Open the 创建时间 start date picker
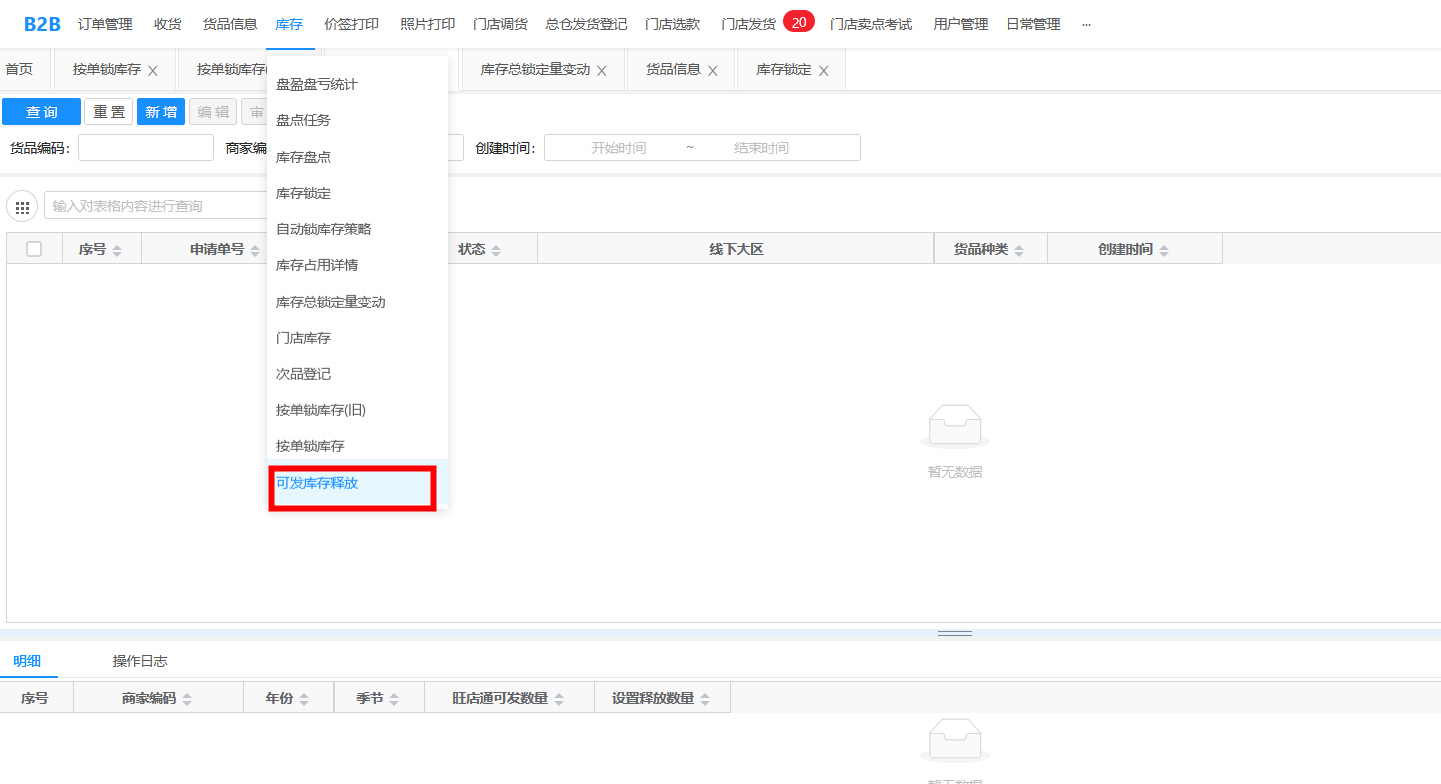The width and height of the screenshot is (1441, 784). click(618, 148)
